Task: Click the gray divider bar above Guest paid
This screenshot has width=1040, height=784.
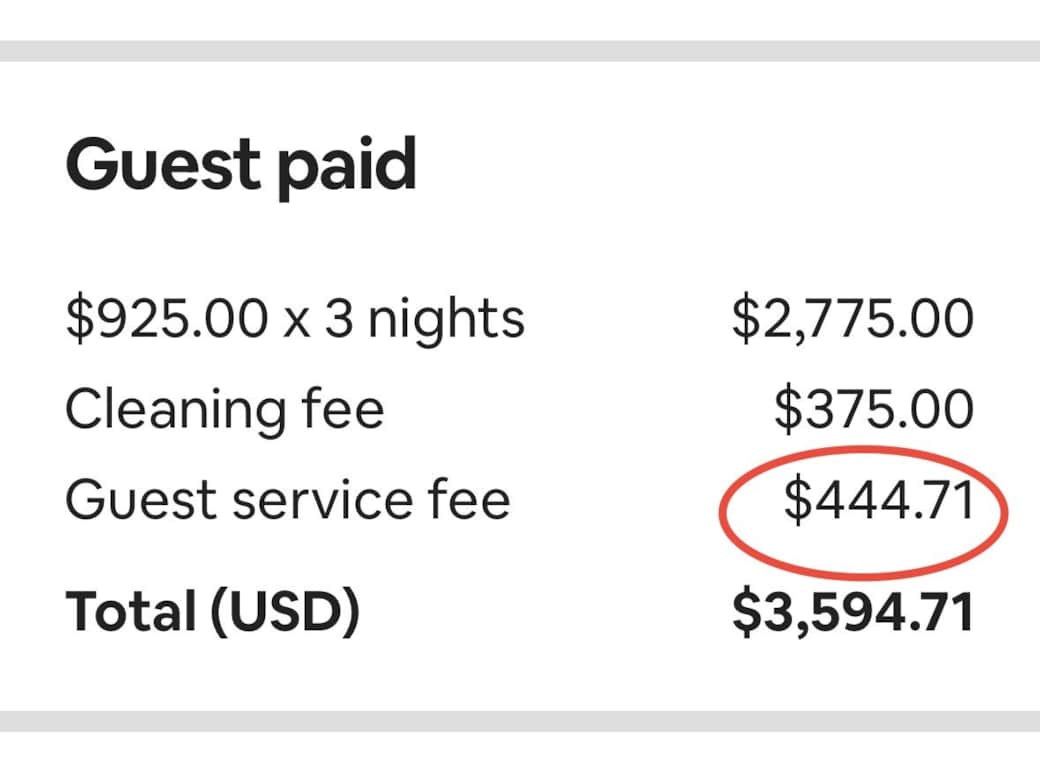Action: click(520, 51)
